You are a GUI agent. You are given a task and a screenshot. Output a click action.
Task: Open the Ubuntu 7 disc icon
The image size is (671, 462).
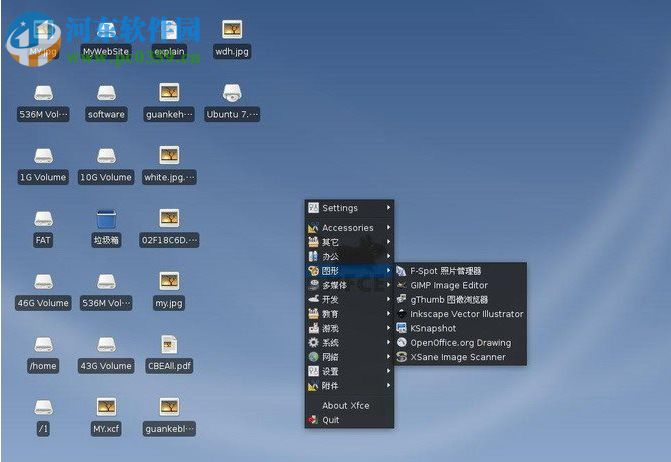[x=232, y=93]
